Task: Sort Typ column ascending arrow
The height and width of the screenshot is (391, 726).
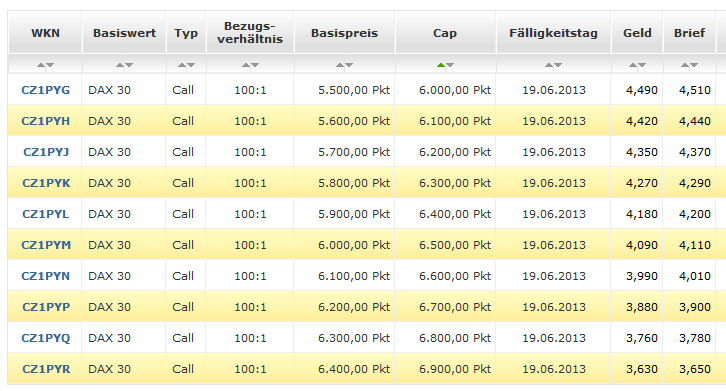Action: 182,65
